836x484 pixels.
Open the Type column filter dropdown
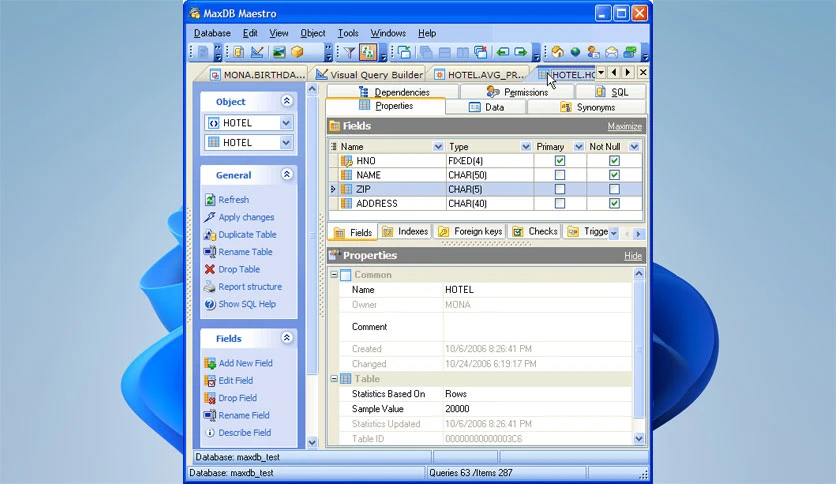[x=526, y=147]
